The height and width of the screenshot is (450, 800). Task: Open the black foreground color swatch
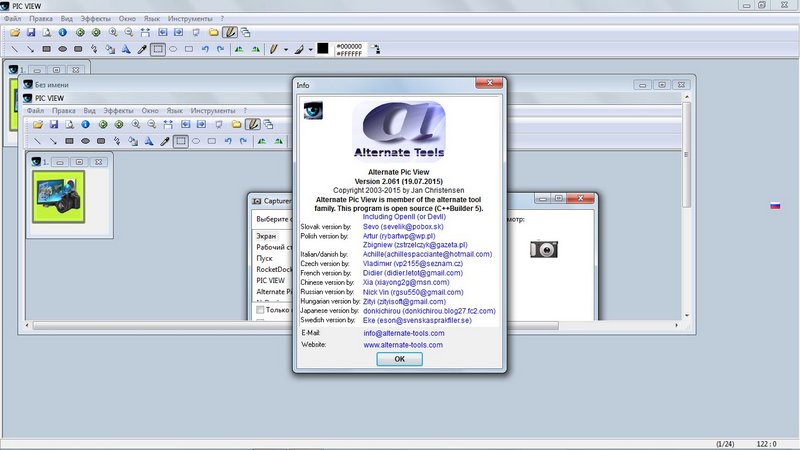click(x=323, y=48)
